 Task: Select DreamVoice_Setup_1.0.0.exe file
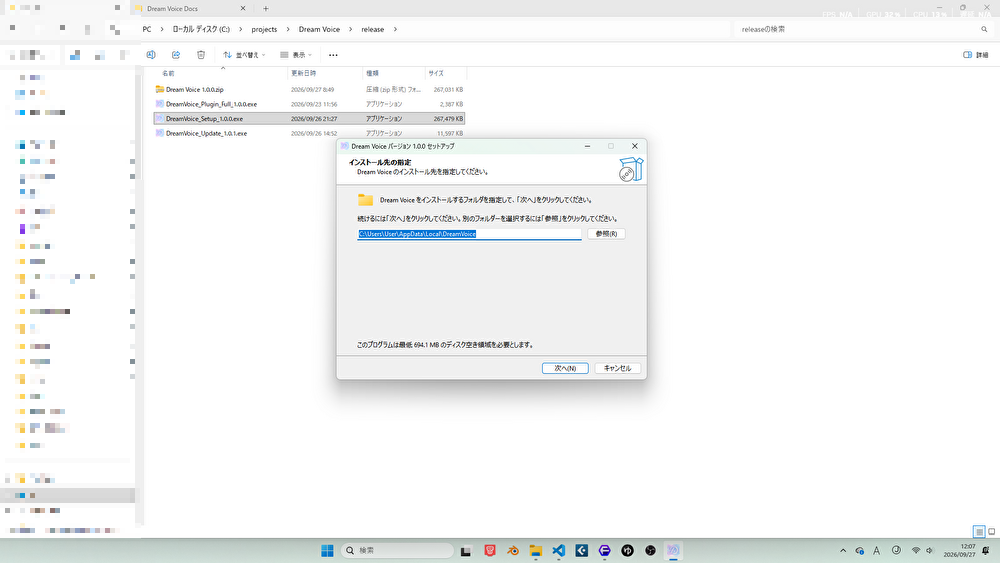pyautogui.click(x=309, y=119)
